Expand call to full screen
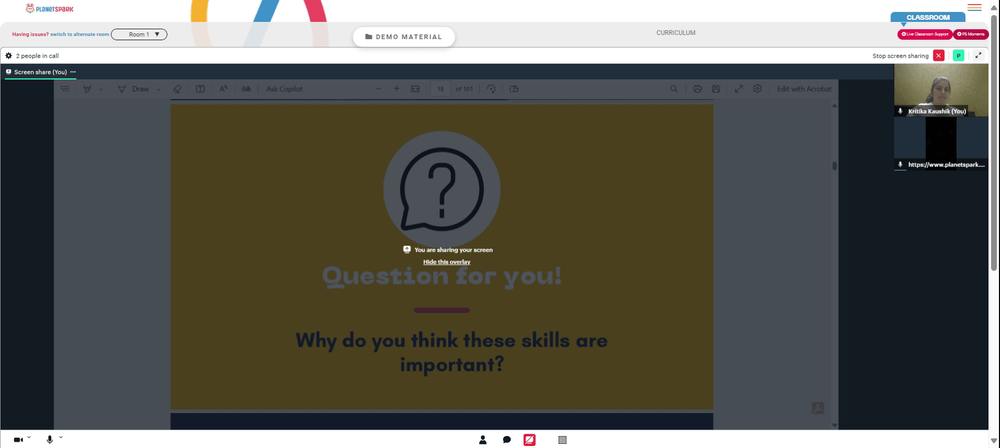This screenshot has width=1000, height=448. click(x=978, y=56)
